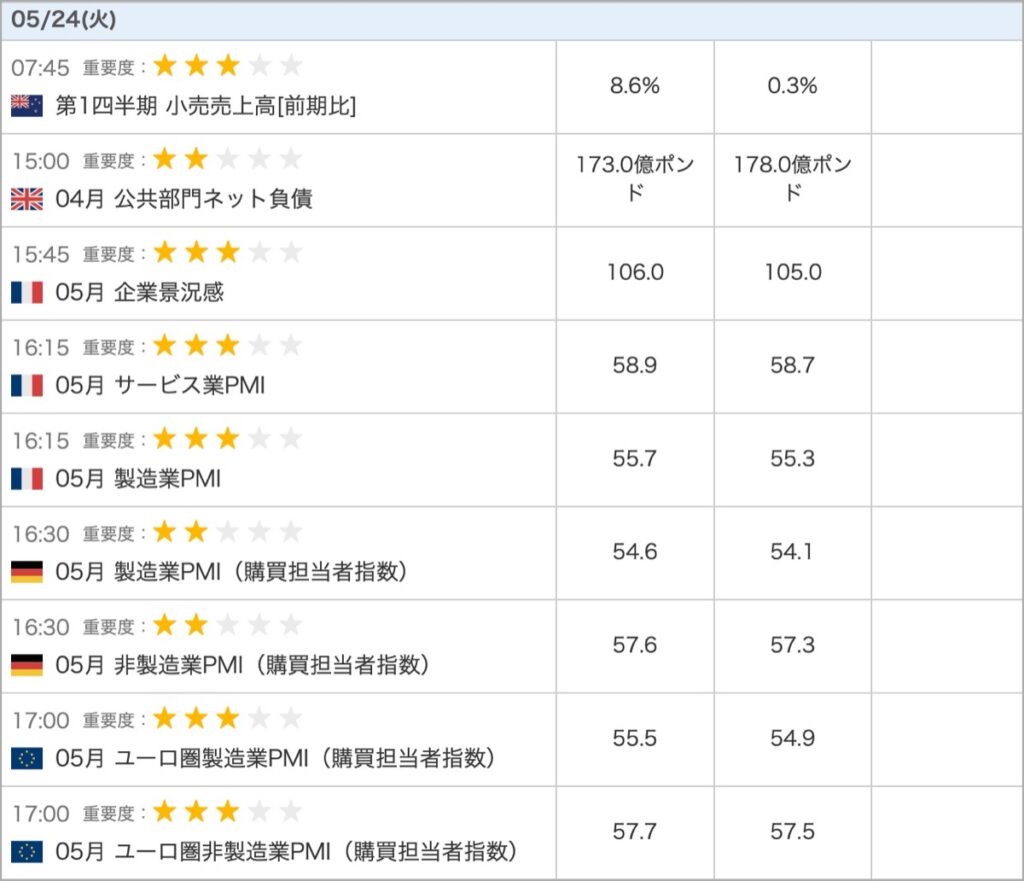Click the 105.0 value cell
Image resolution: width=1024 pixels, height=881 pixels.
(792, 272)
